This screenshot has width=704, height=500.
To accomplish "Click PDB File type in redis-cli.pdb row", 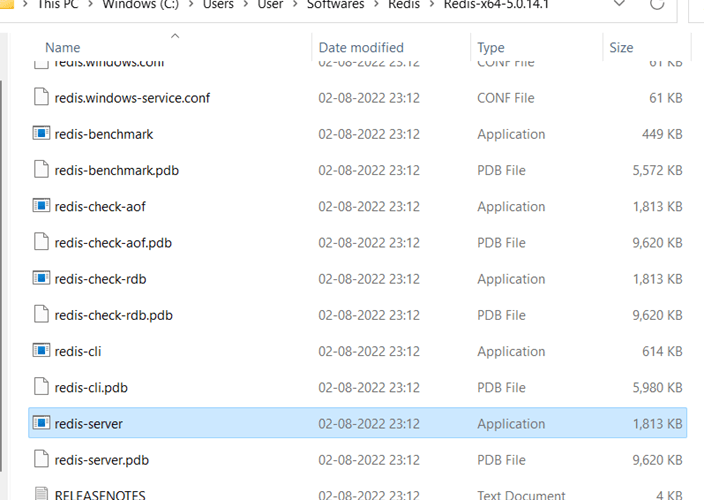I will (501, 388).
